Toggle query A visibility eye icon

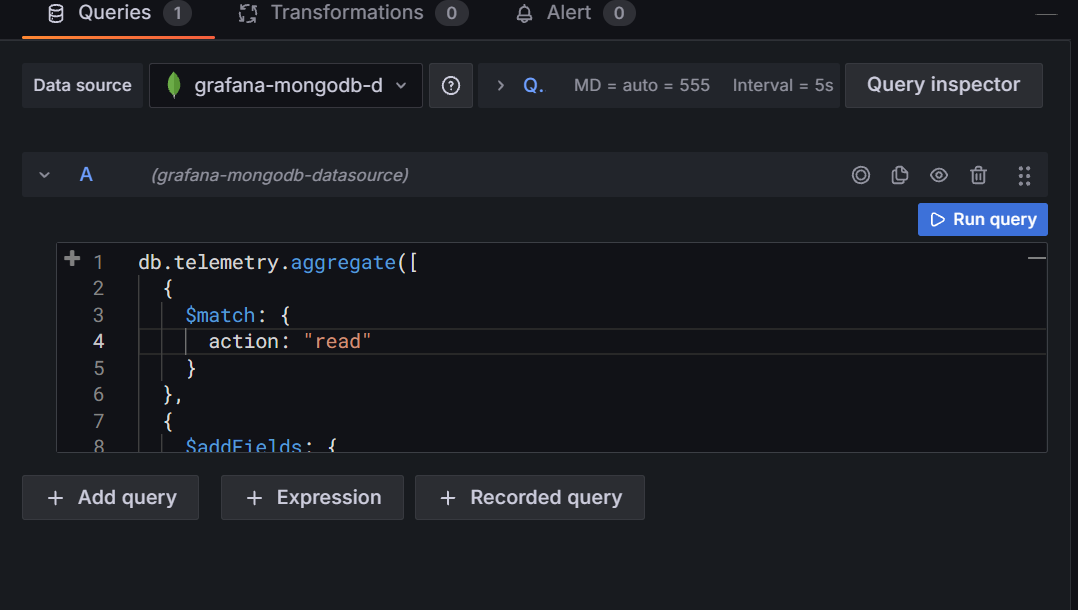coord(939,175)
